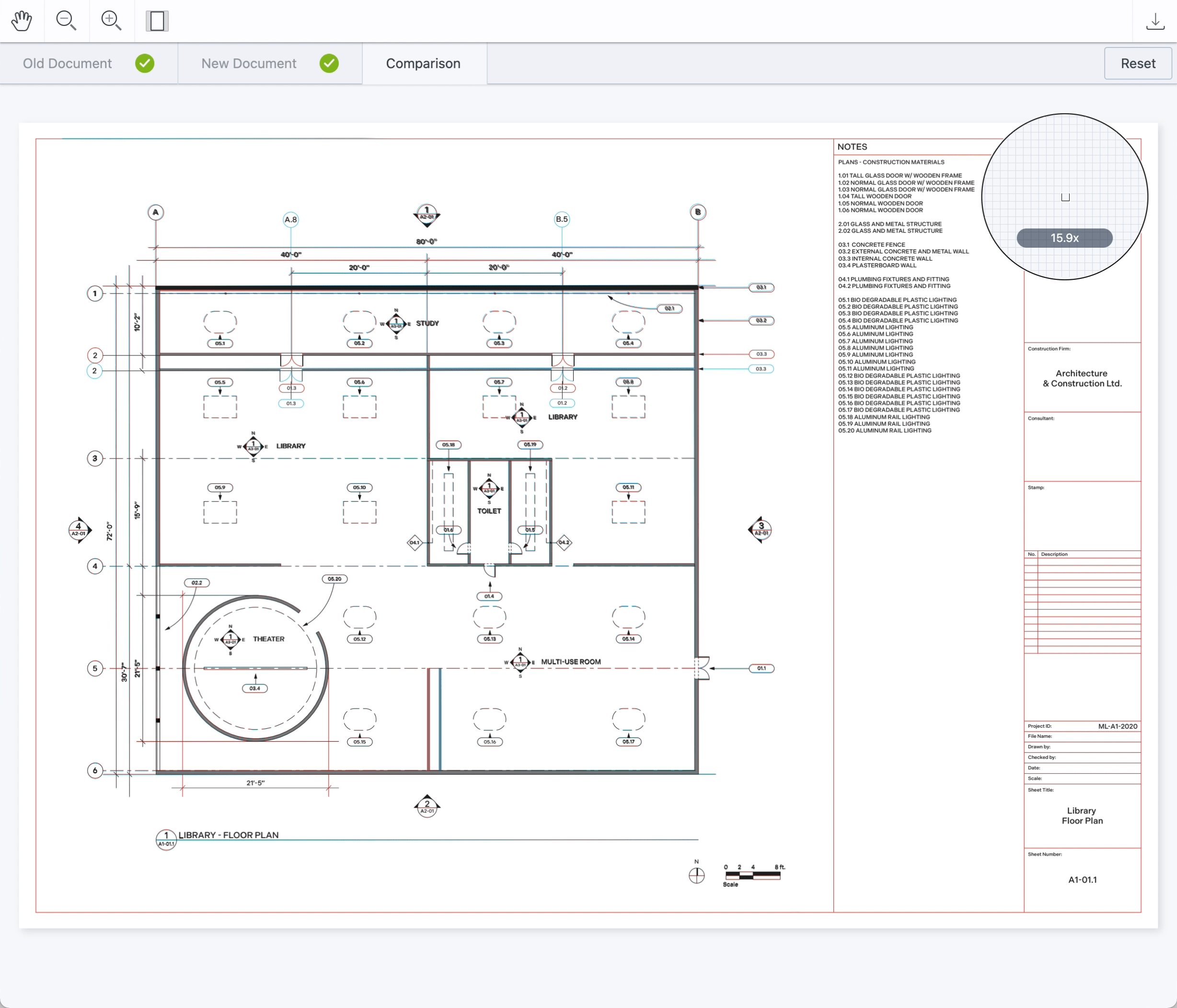Viewport: 1177px width, 1008px height.
Task: Click the THEATER room label
Action: [x=269, y=639]
